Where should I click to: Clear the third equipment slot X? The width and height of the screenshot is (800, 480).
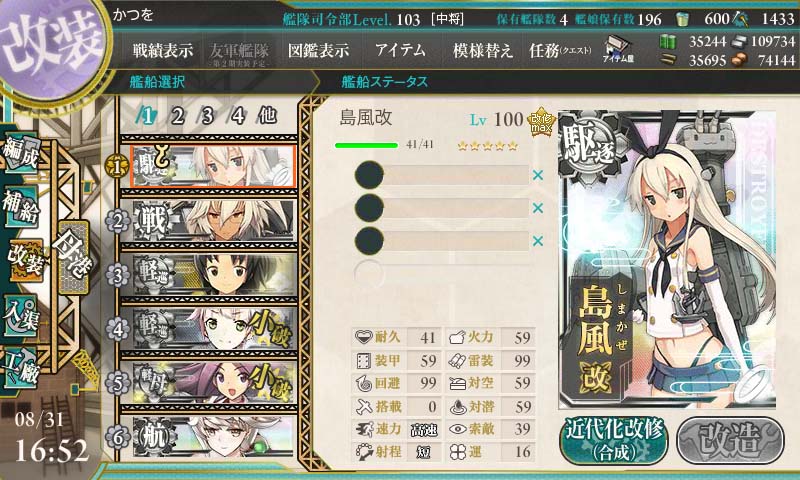click(538, 241)
